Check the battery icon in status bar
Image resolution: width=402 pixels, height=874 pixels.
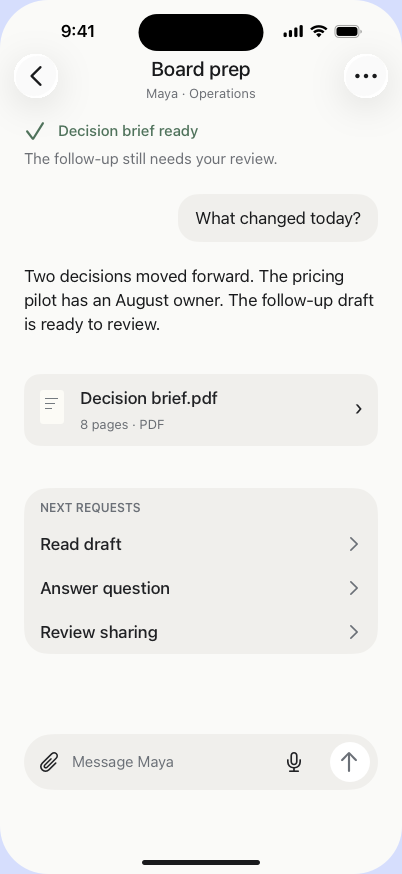coord(348,32)
